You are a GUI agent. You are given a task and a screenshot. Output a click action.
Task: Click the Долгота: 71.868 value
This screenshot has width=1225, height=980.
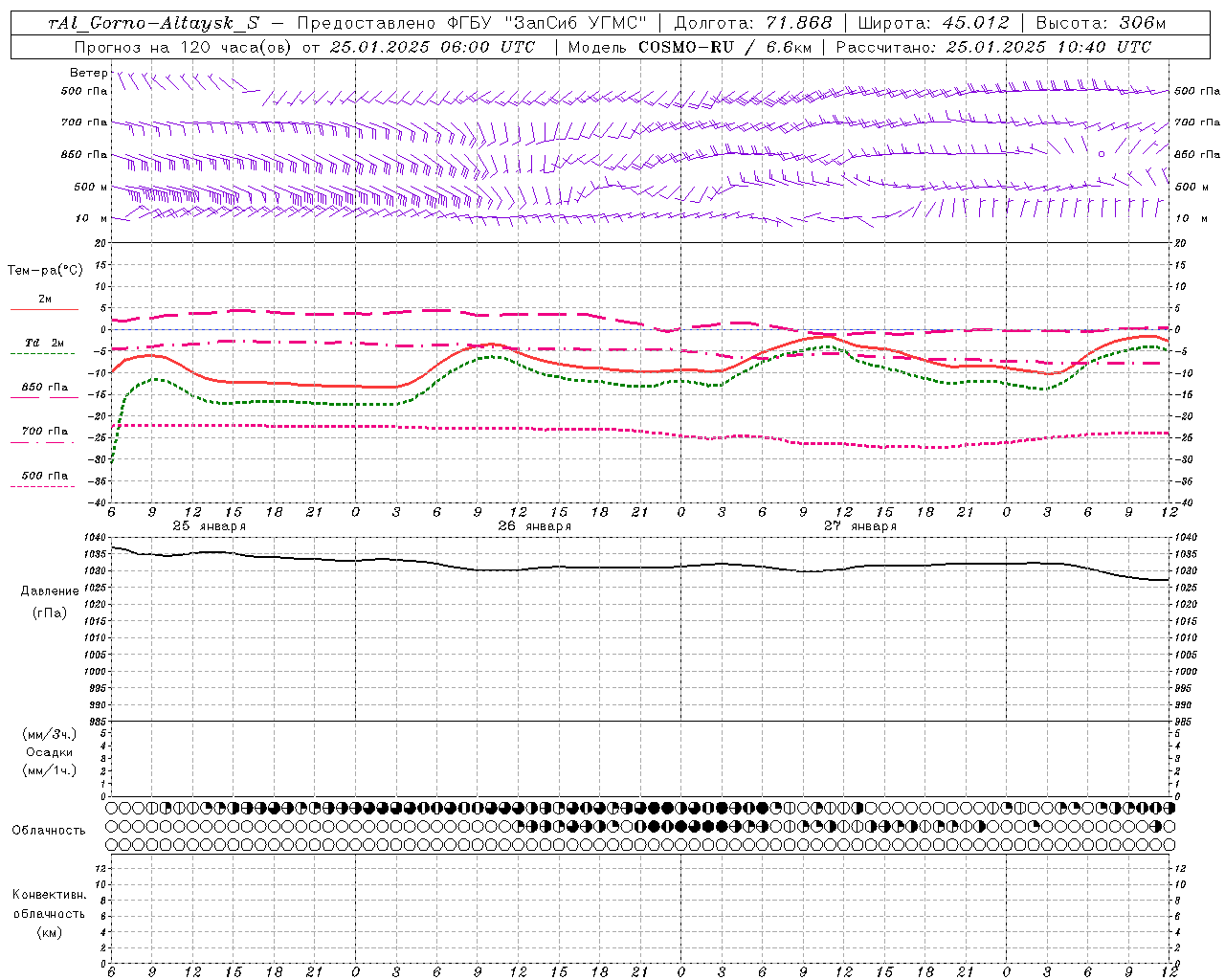tap(753, 23)
